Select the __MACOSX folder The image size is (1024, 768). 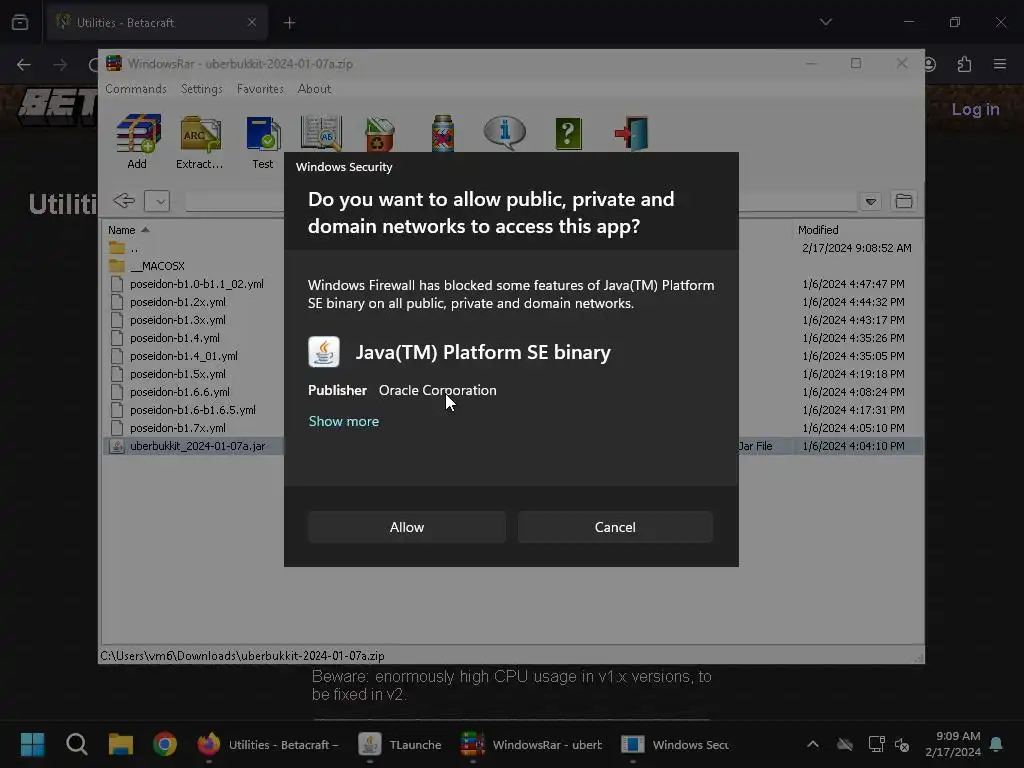tap(157, 266)
